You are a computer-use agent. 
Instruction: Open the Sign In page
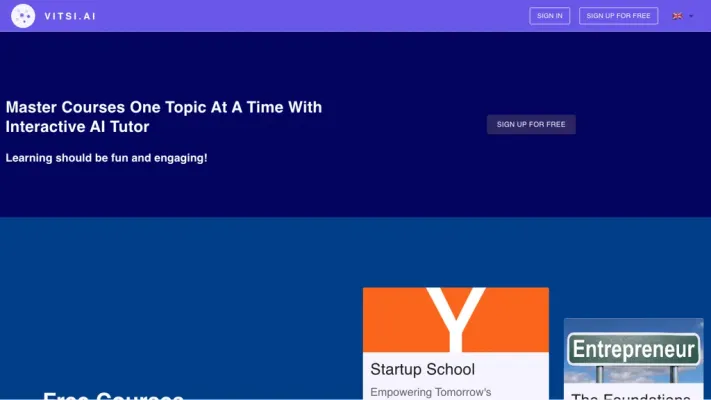549,16
